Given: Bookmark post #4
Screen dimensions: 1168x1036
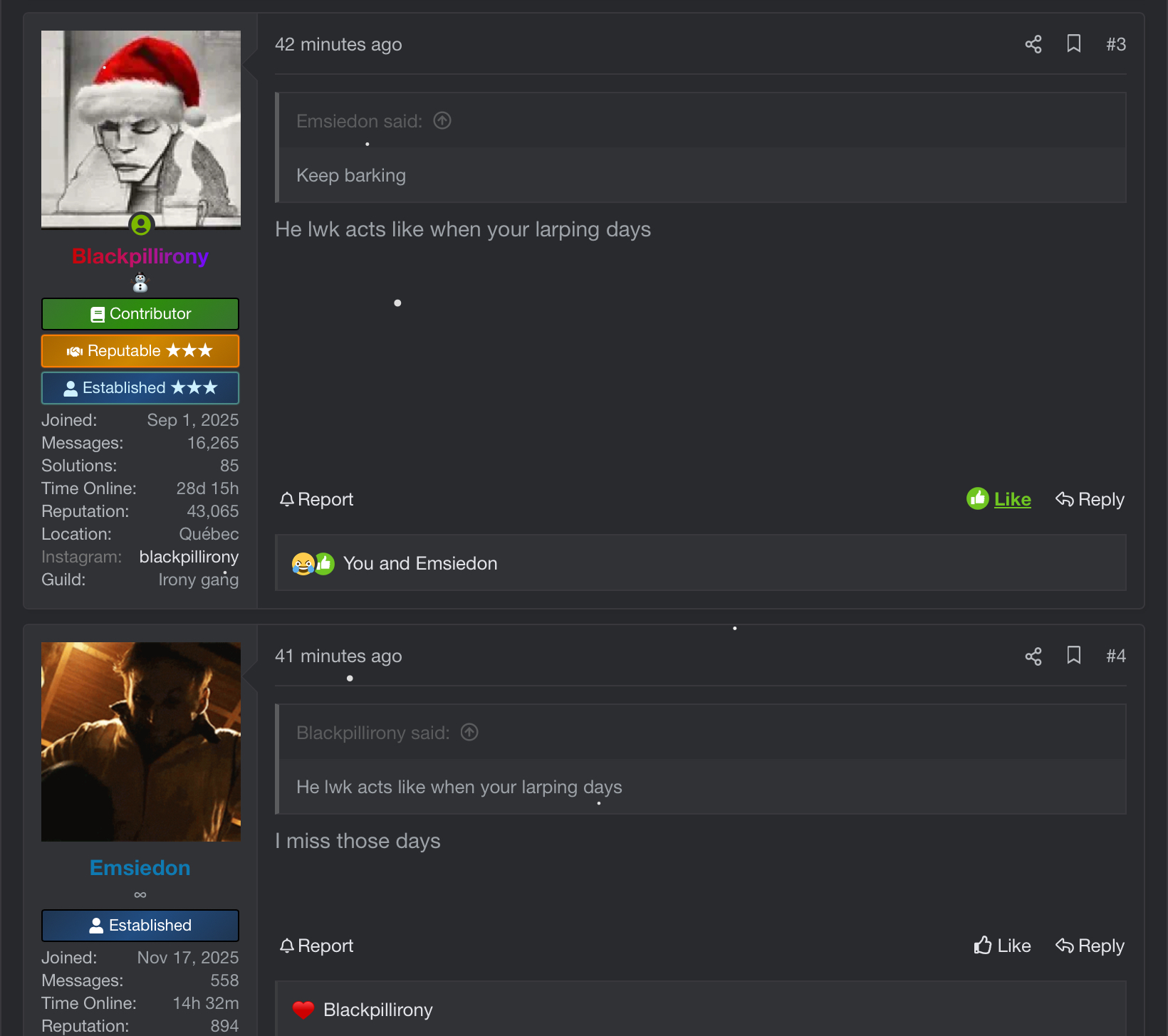Looking at the screenshot, I should 1074,655.
